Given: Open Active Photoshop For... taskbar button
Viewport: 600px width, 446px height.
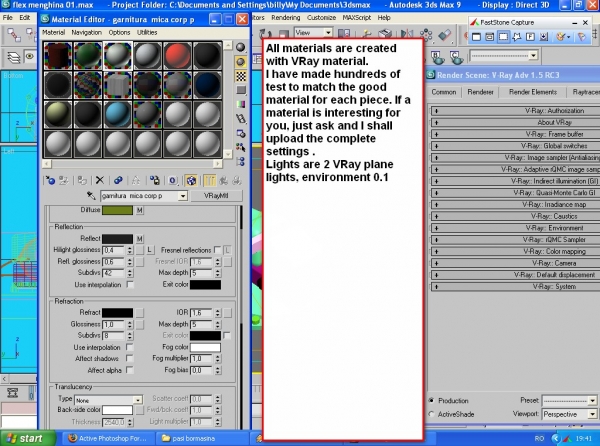Looking at the screenshot, I should click(x=107, y=438).
